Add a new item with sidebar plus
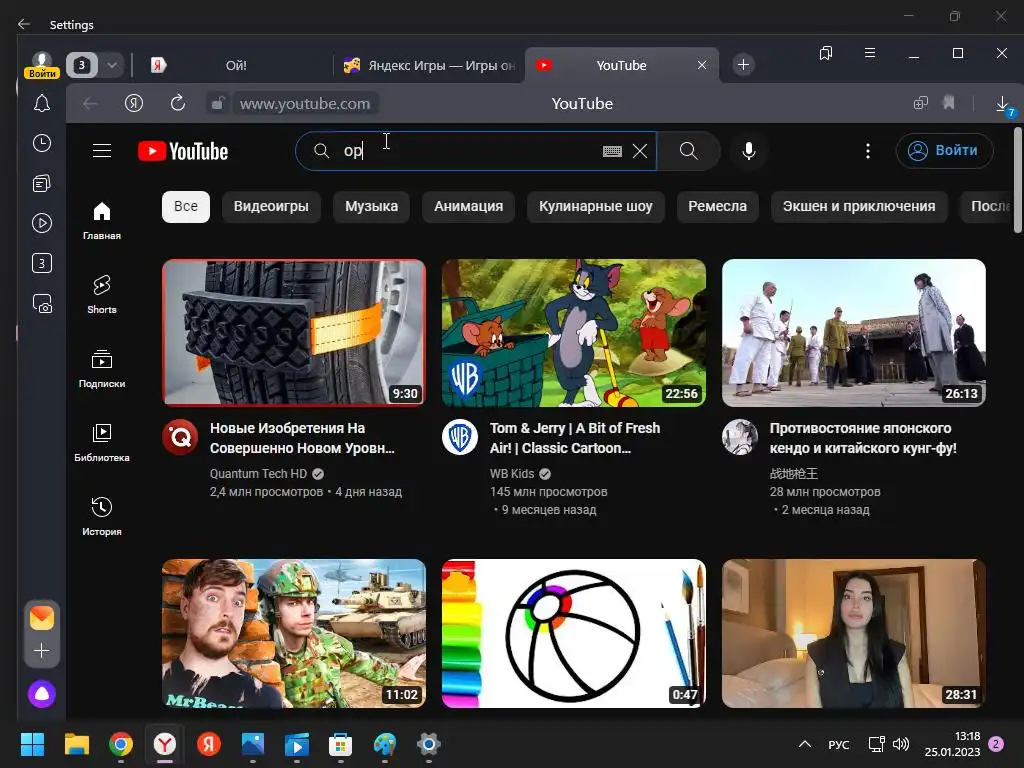 (x=42, y=650)
